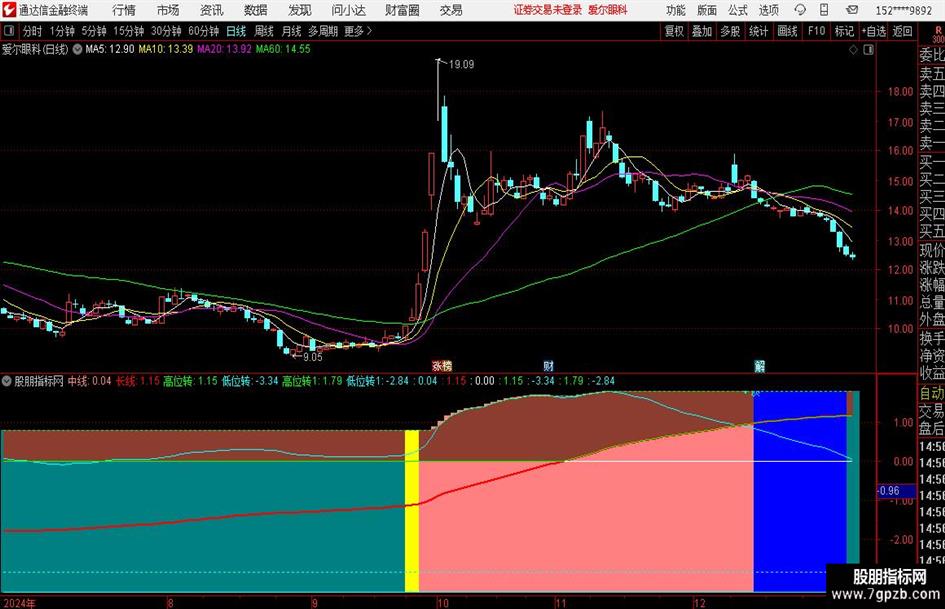Switch to 月线 monthly period
Screen dimensions: 945x609
(x=291, y=31)
